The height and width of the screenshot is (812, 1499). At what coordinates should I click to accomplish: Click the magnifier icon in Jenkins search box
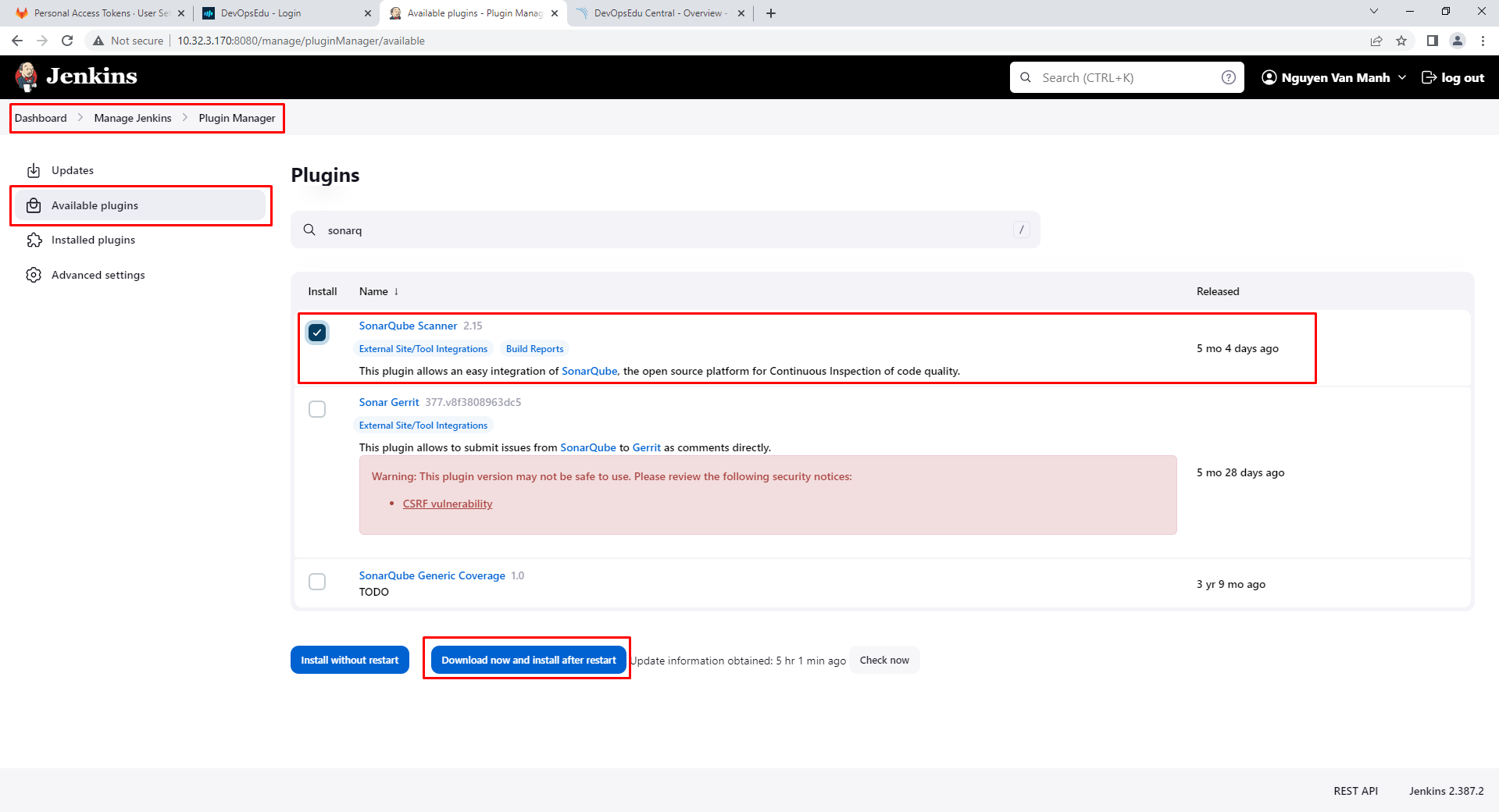pyautogui.click(x=1026, y=77)
